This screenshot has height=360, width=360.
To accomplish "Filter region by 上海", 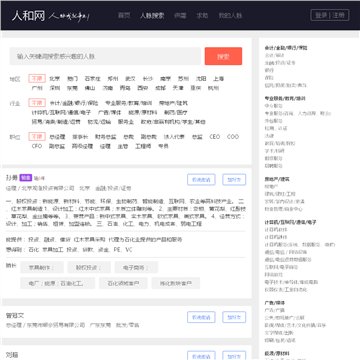I will pyautogui.click(x=219, y=79).
